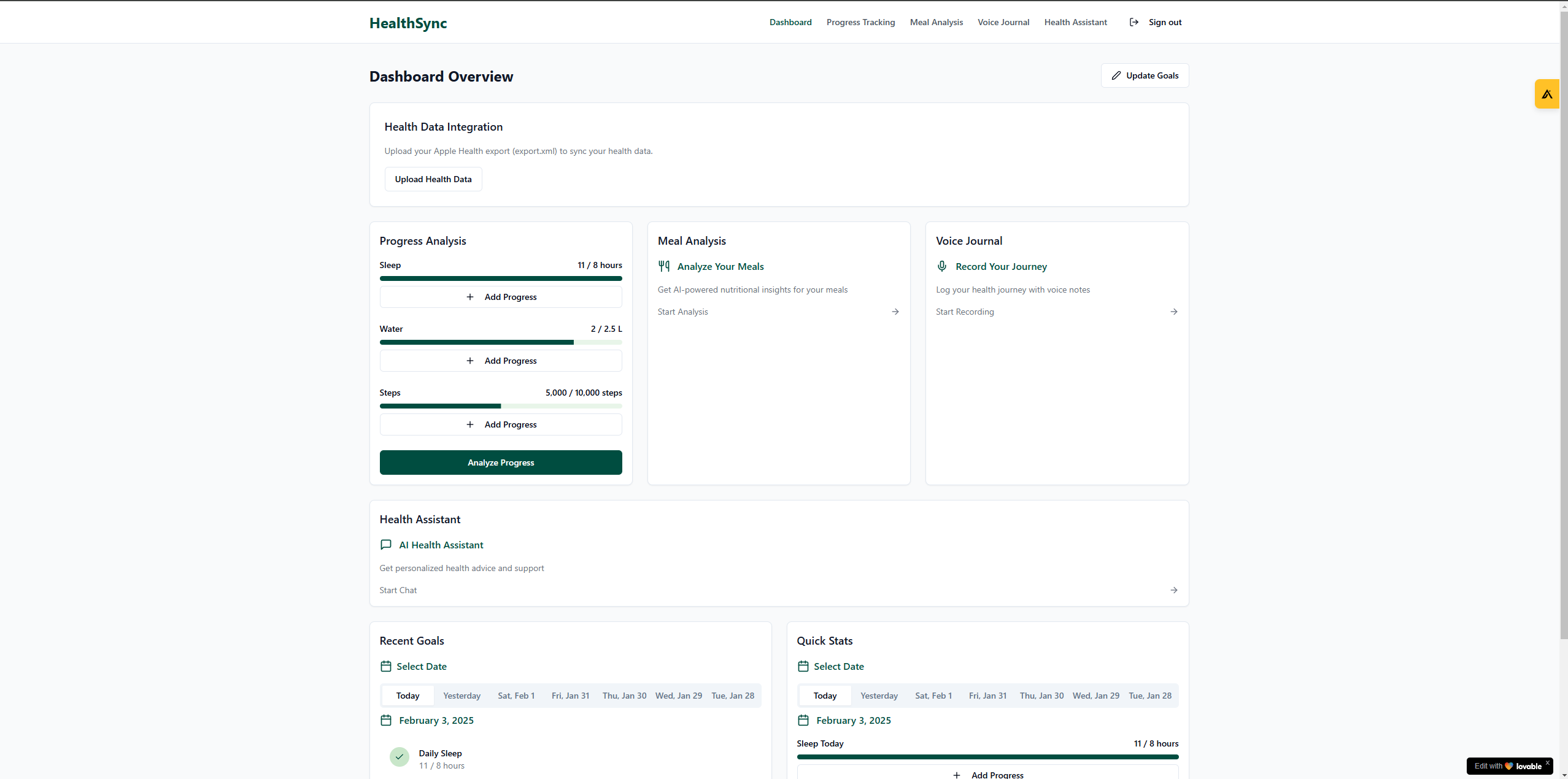This screenshot has width=1568, height=779.
Task: Click the arrow icon next to Start Chat
Action: 1173,590
